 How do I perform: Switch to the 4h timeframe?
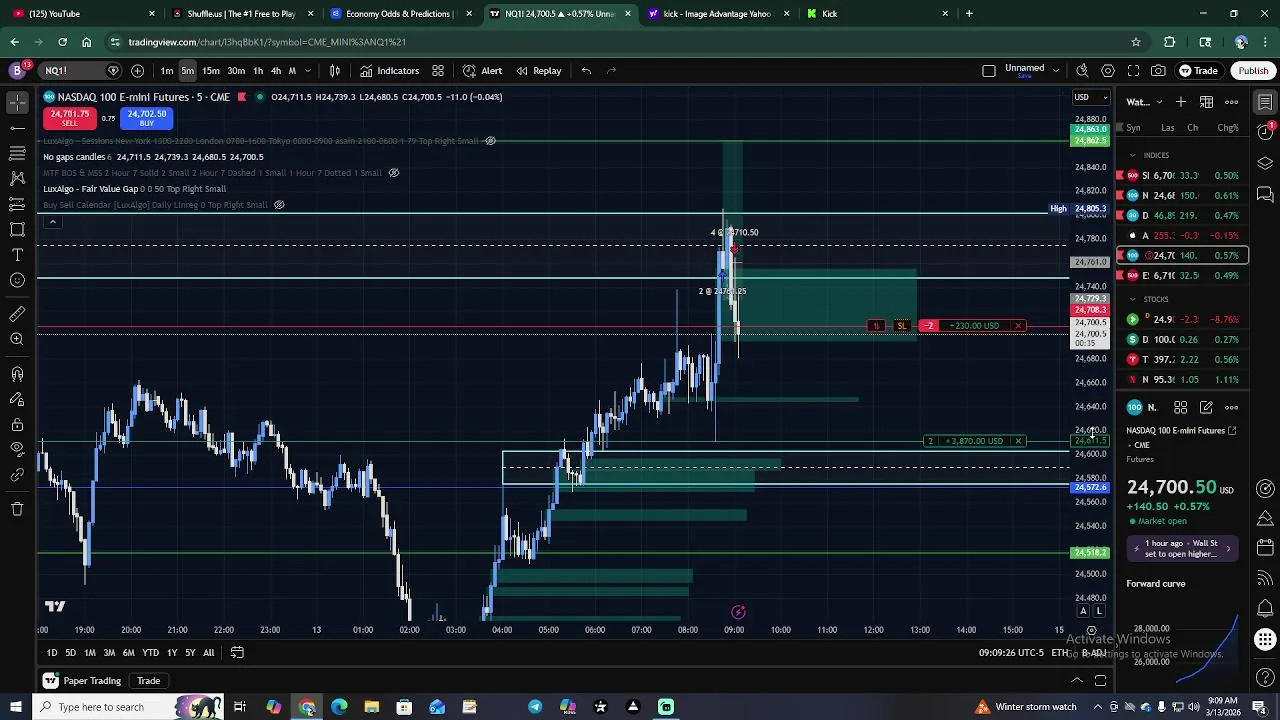[x=275, y=71]
